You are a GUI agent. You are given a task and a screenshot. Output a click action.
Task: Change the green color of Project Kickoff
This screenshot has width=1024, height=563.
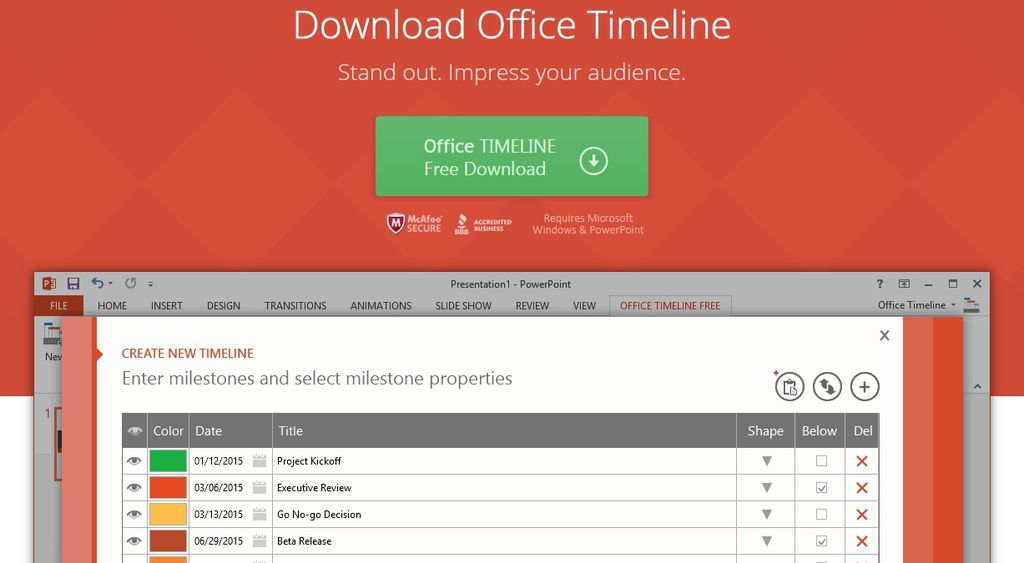coord(168,461)
